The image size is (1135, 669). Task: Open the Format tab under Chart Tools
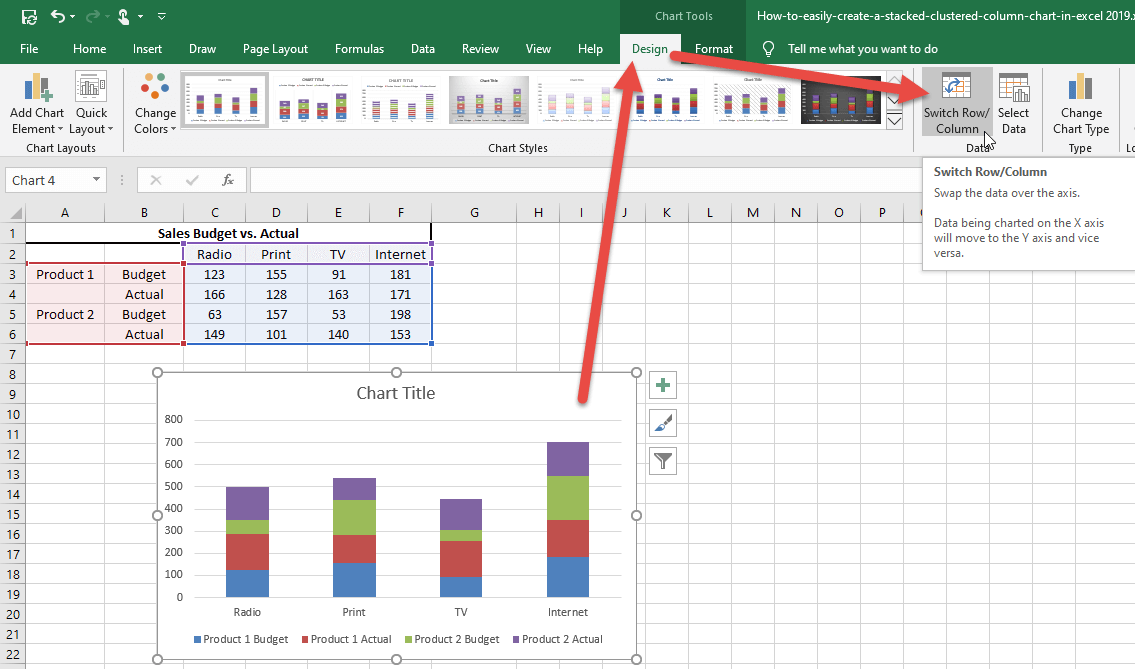(x=714, y=48)
